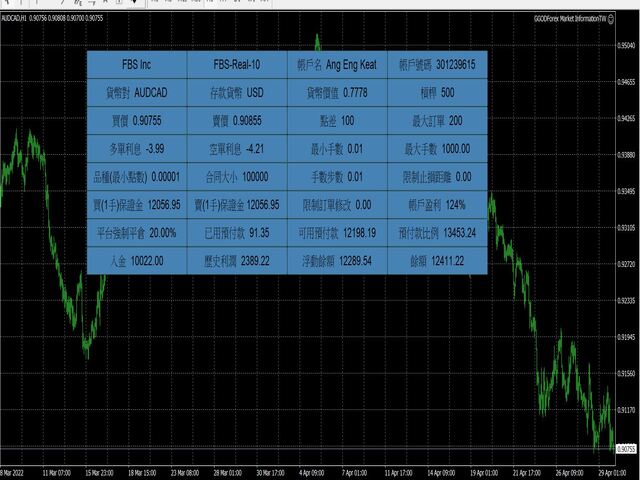Select the 品種(最小點數) 0.00001 cell
The height and width of the screenshot is (480, 640).
click(137, 177)
